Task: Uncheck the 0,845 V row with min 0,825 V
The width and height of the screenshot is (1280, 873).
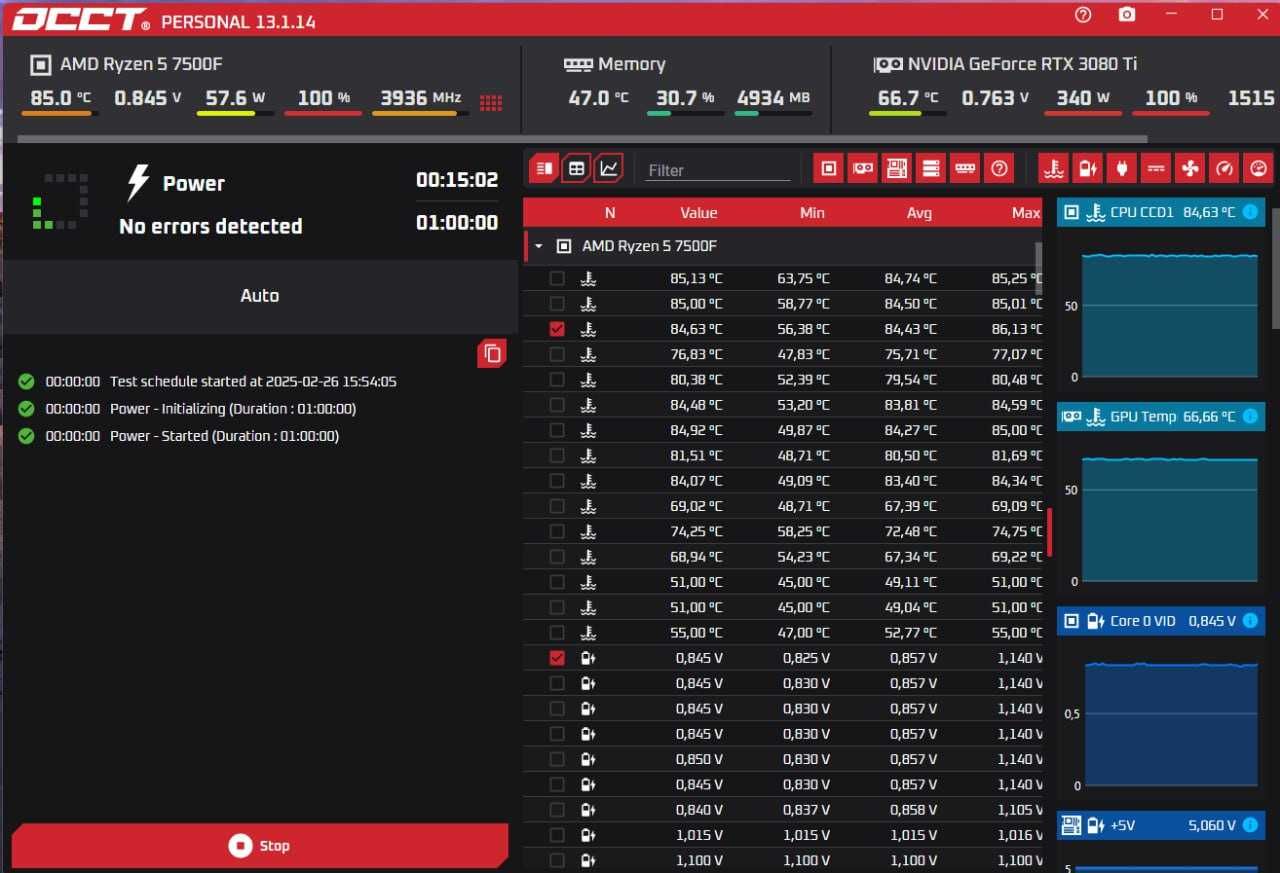Action: pos(557,658)
